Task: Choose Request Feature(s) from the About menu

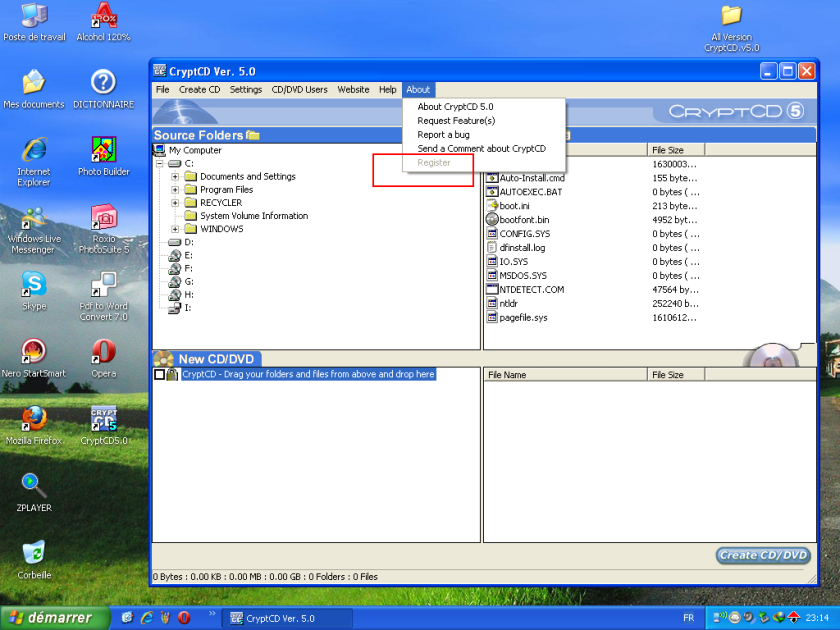Action: pos(484,121)
